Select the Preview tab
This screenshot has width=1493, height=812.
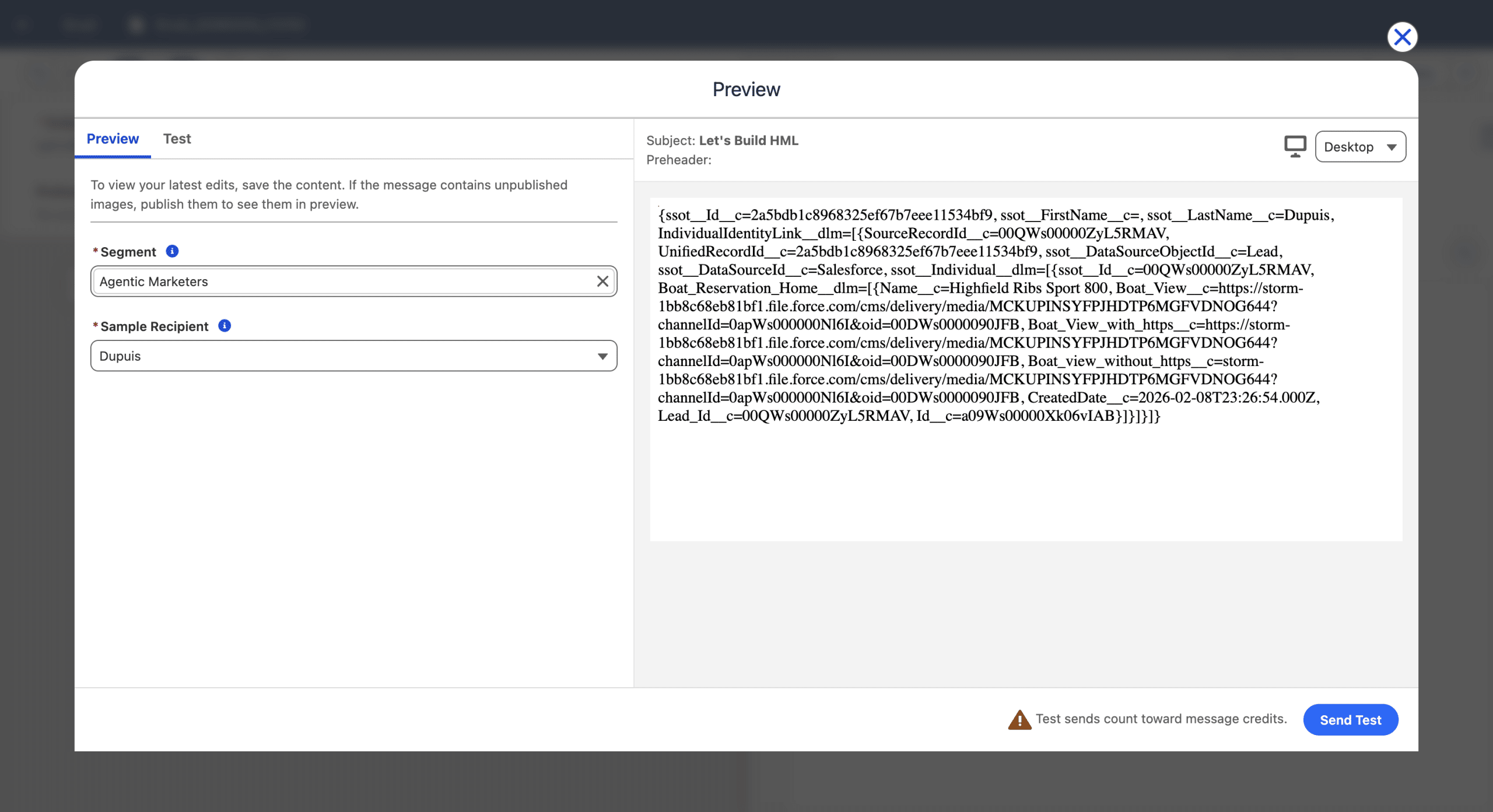tap(113, 139)
